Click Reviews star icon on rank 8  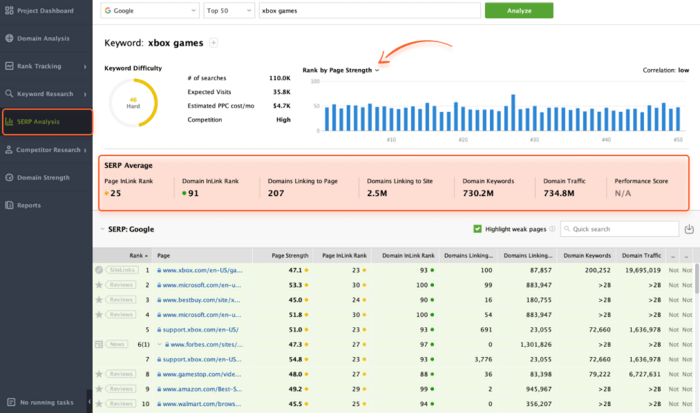point(99,374)
